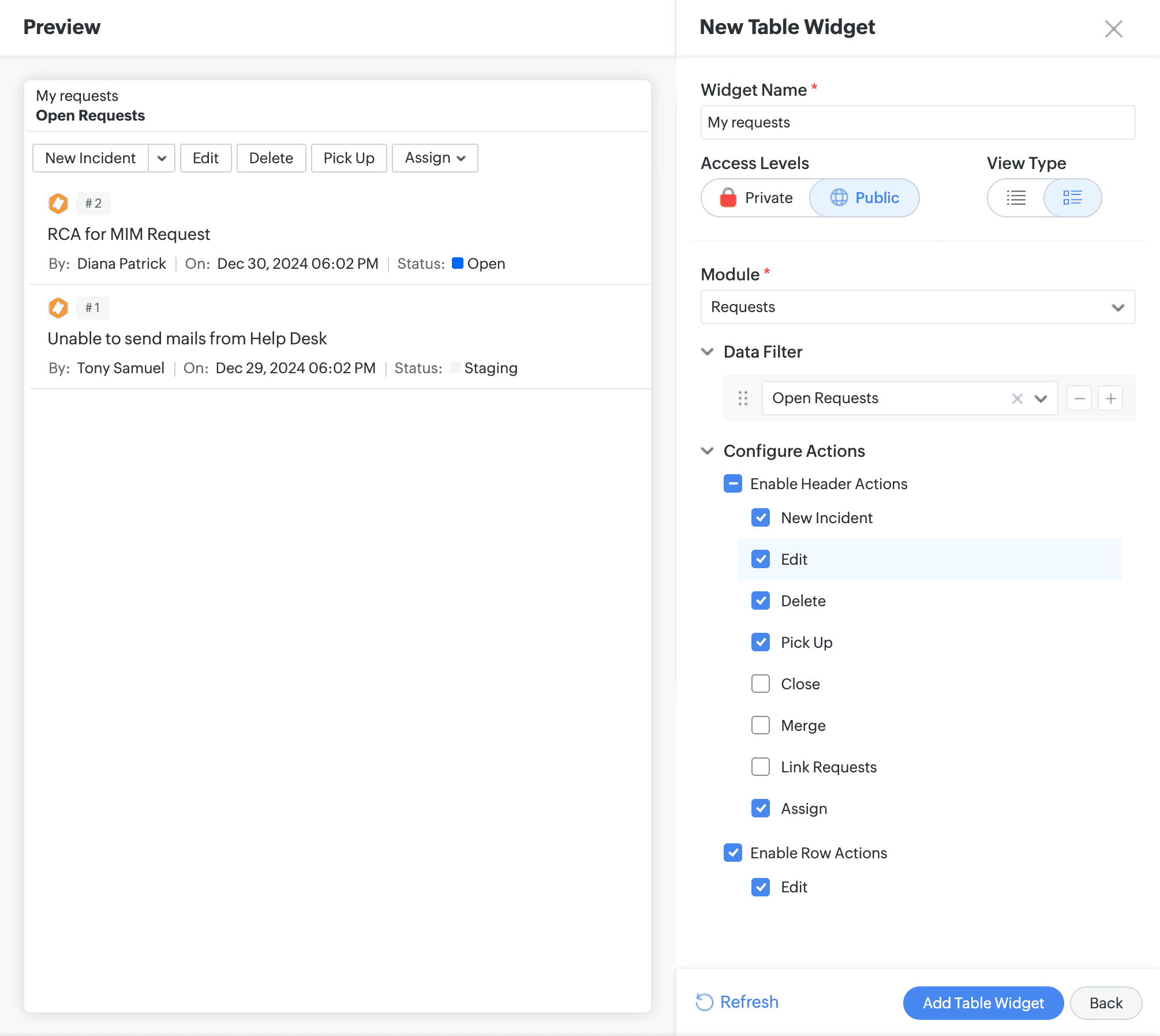Add a new data filter row
Image resolution: width=1160 pixels, height=1036 pixels.
pos(1110,398)
